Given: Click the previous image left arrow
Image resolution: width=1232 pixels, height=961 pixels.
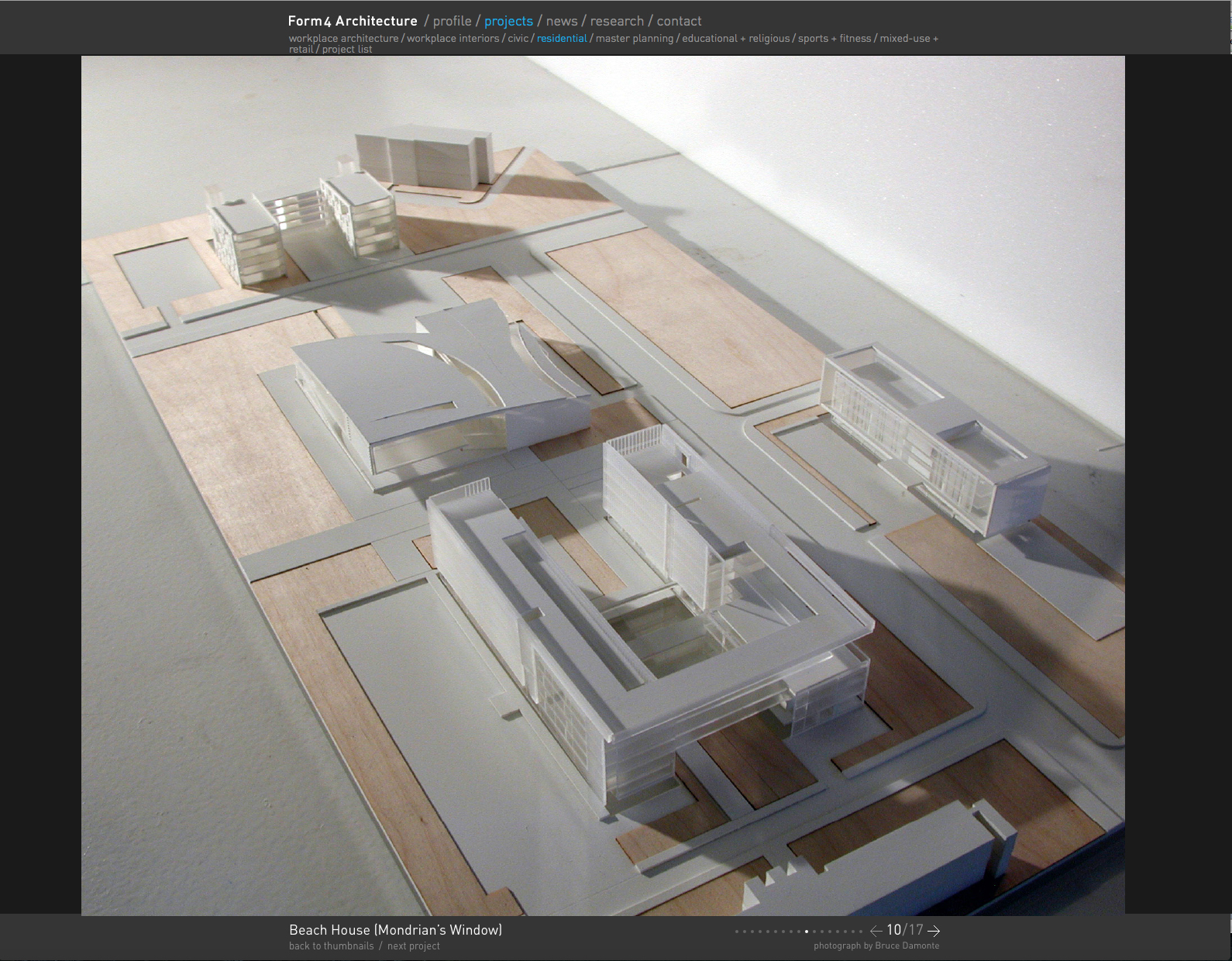Looking at the screenshot, I should tap(876, 931).
